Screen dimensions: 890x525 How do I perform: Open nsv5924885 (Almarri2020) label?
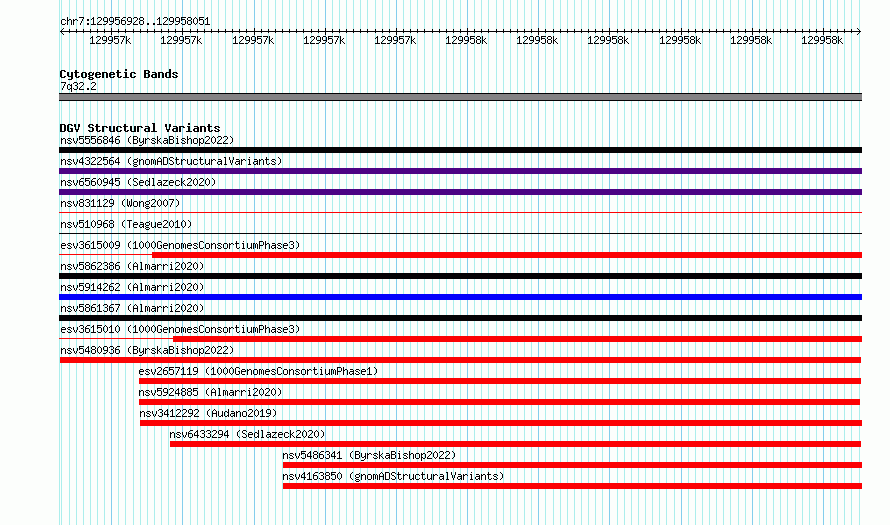pyautogui.click(x=210, y=392)
